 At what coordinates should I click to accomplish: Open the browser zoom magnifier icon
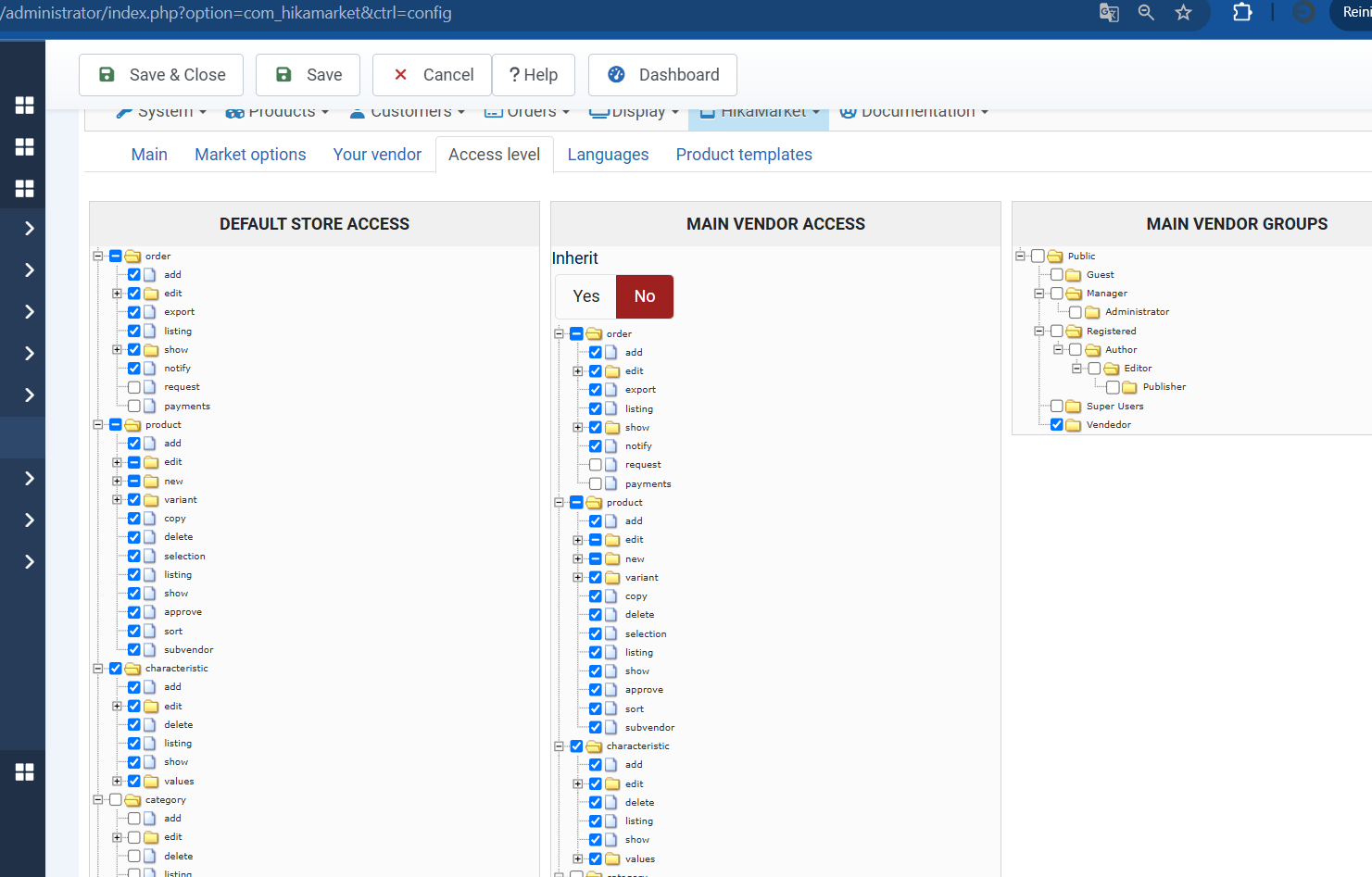pos(1146,13)
